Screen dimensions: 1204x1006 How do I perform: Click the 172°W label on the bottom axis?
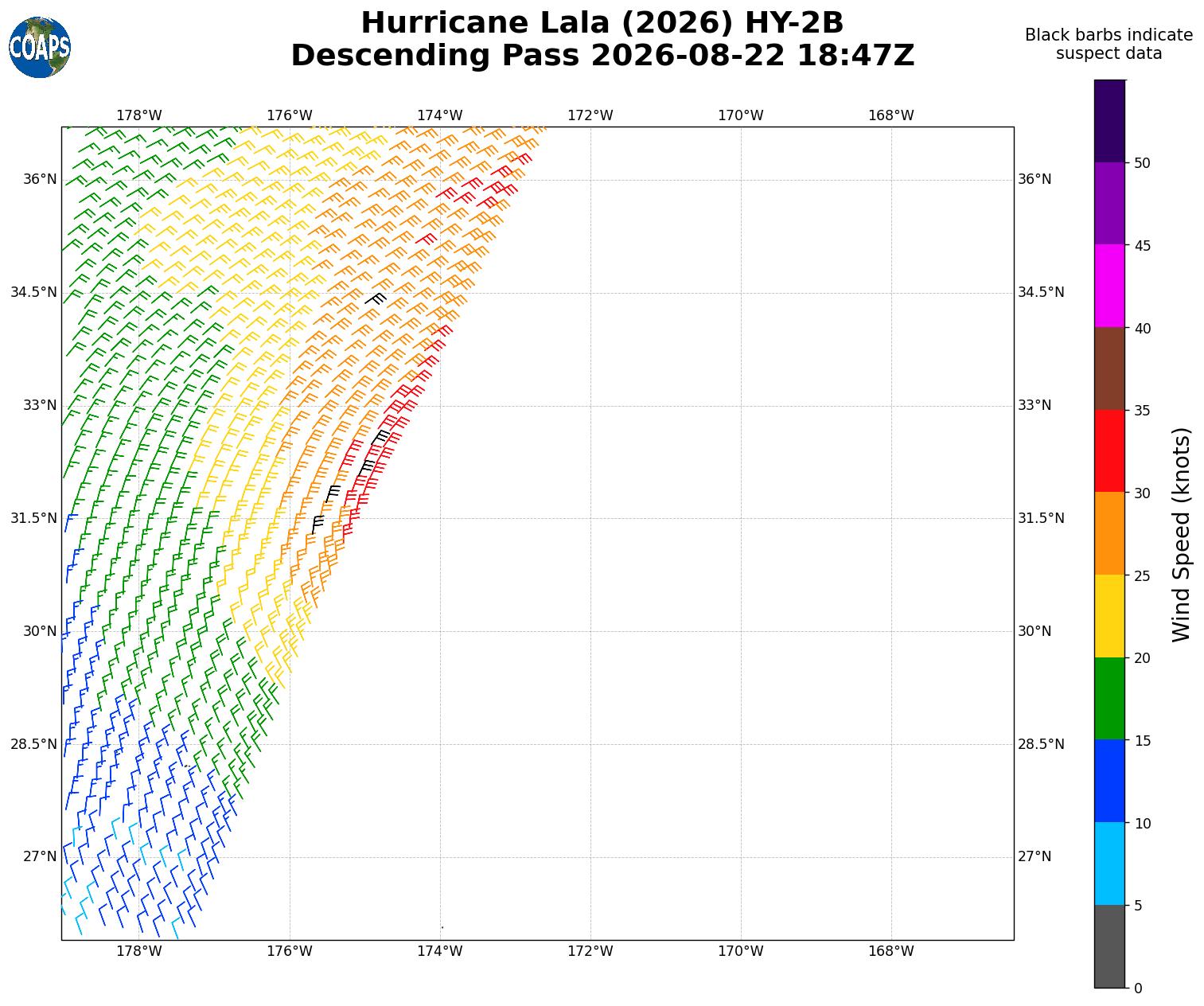point(590,951)
